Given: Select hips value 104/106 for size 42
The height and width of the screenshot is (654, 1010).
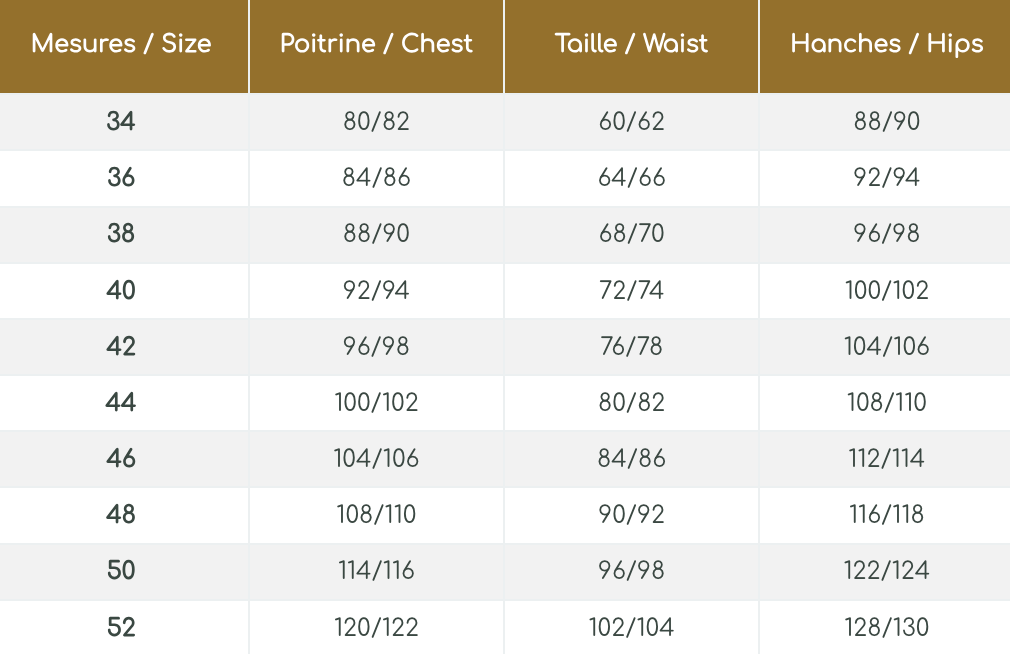Looking at the screenshot, I should tap(886, 347).
